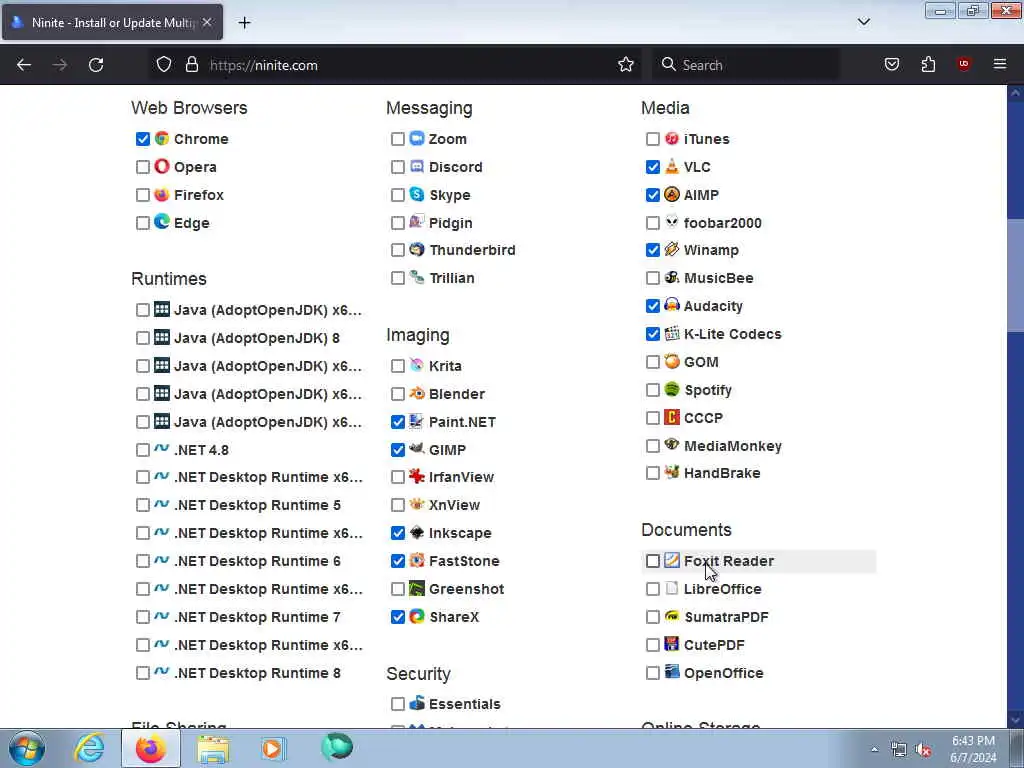Viewport: 1024px width, 768px height.
Task: Click the Zoom camera icon
Action: (417, 138)
